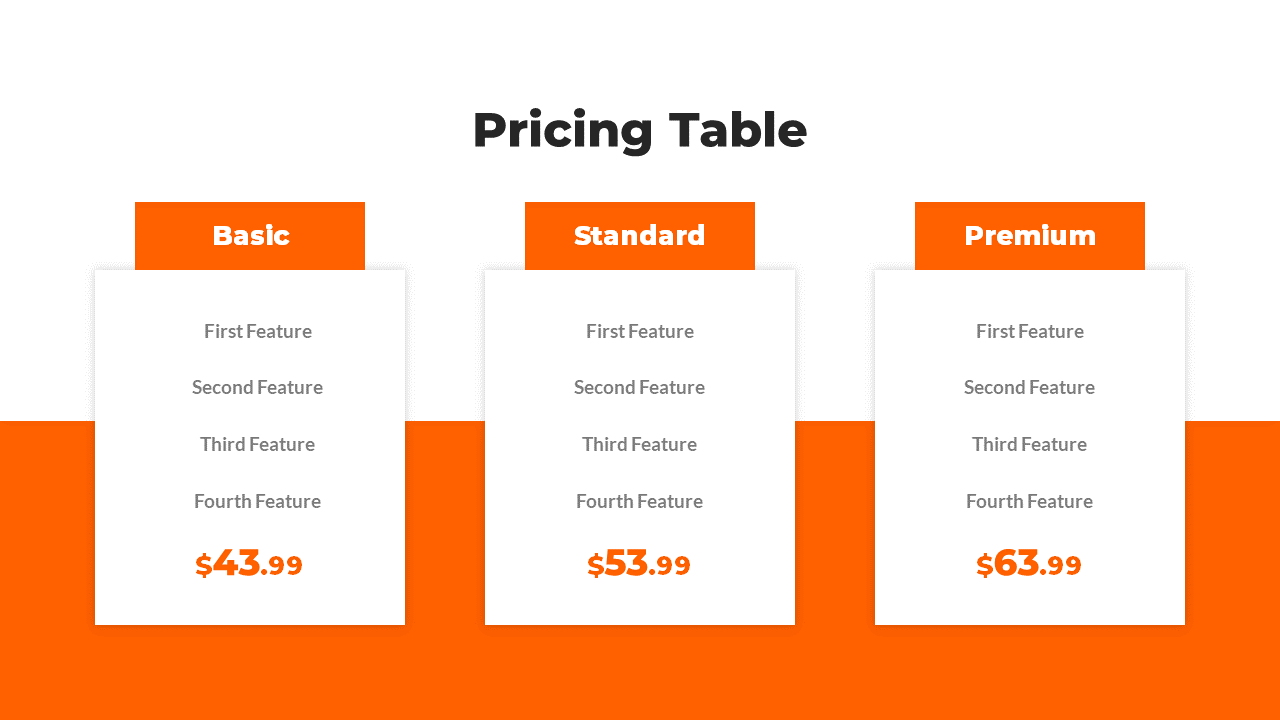This screenshot has height=720, width=1280.
Task: Select the Standard plan header
Action: 640,236
